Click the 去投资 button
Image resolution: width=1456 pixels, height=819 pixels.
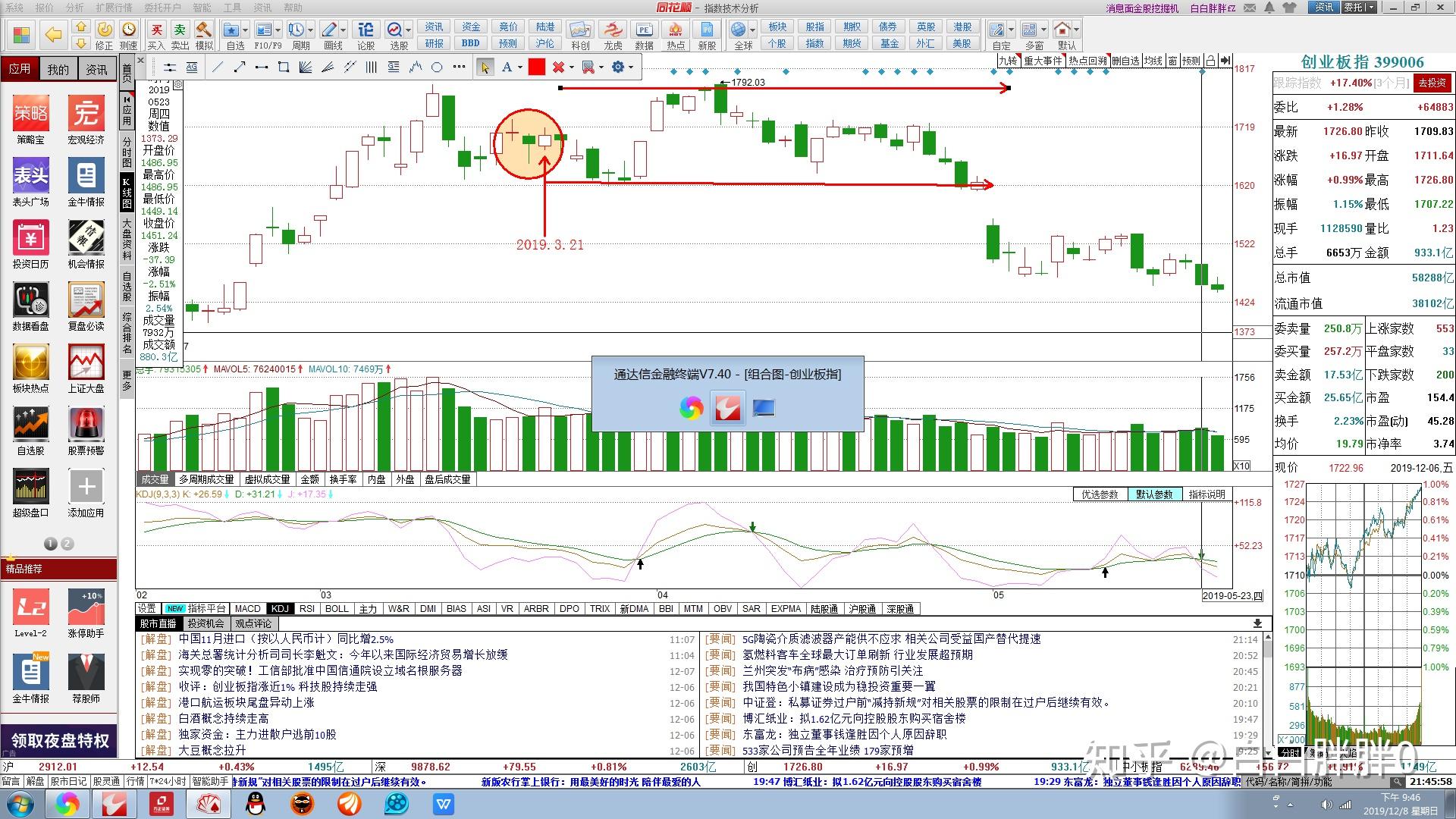tap(1432, 83)
